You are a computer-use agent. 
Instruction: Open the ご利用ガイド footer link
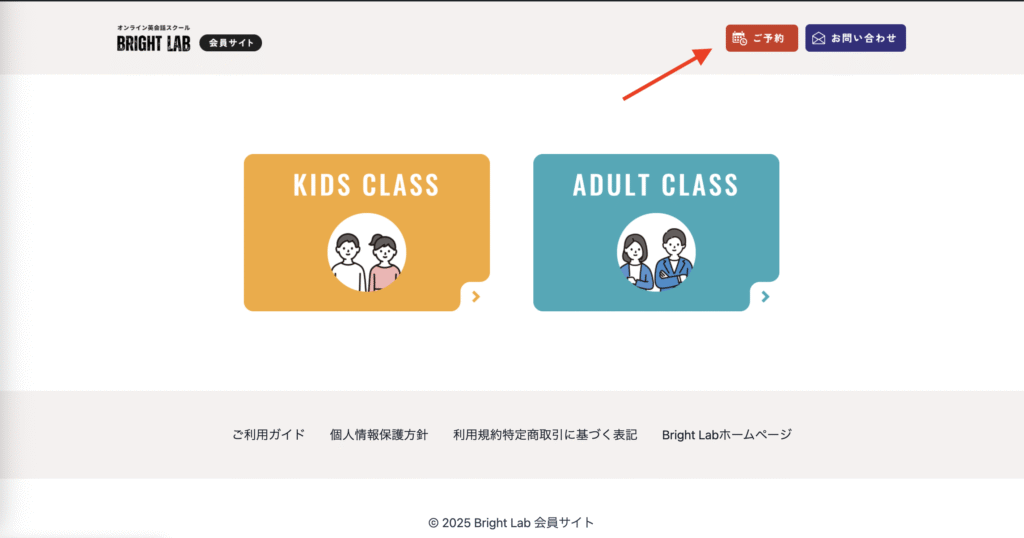tap(268, 435)
